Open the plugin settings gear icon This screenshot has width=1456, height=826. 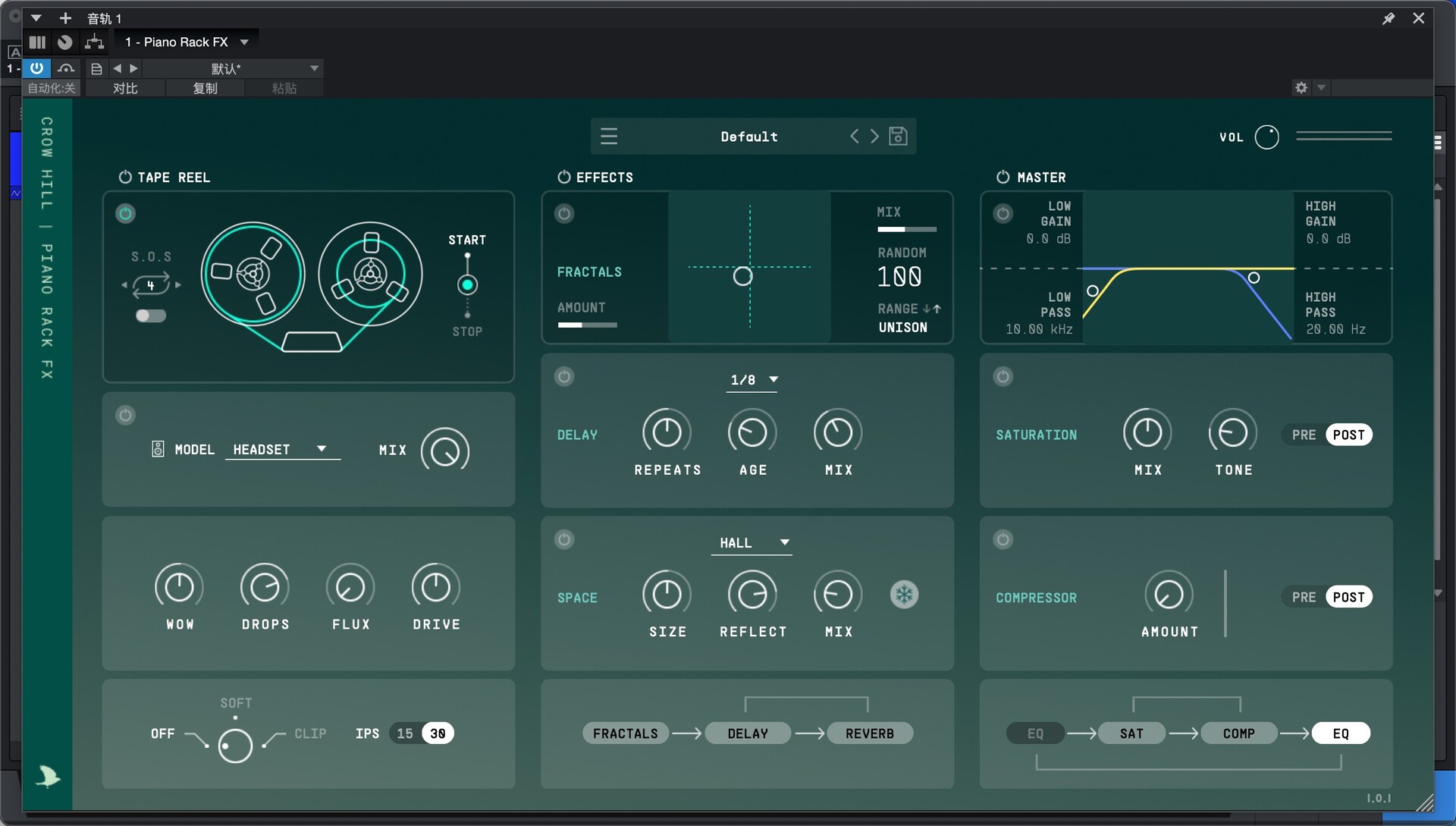(x=1301, y=88)
